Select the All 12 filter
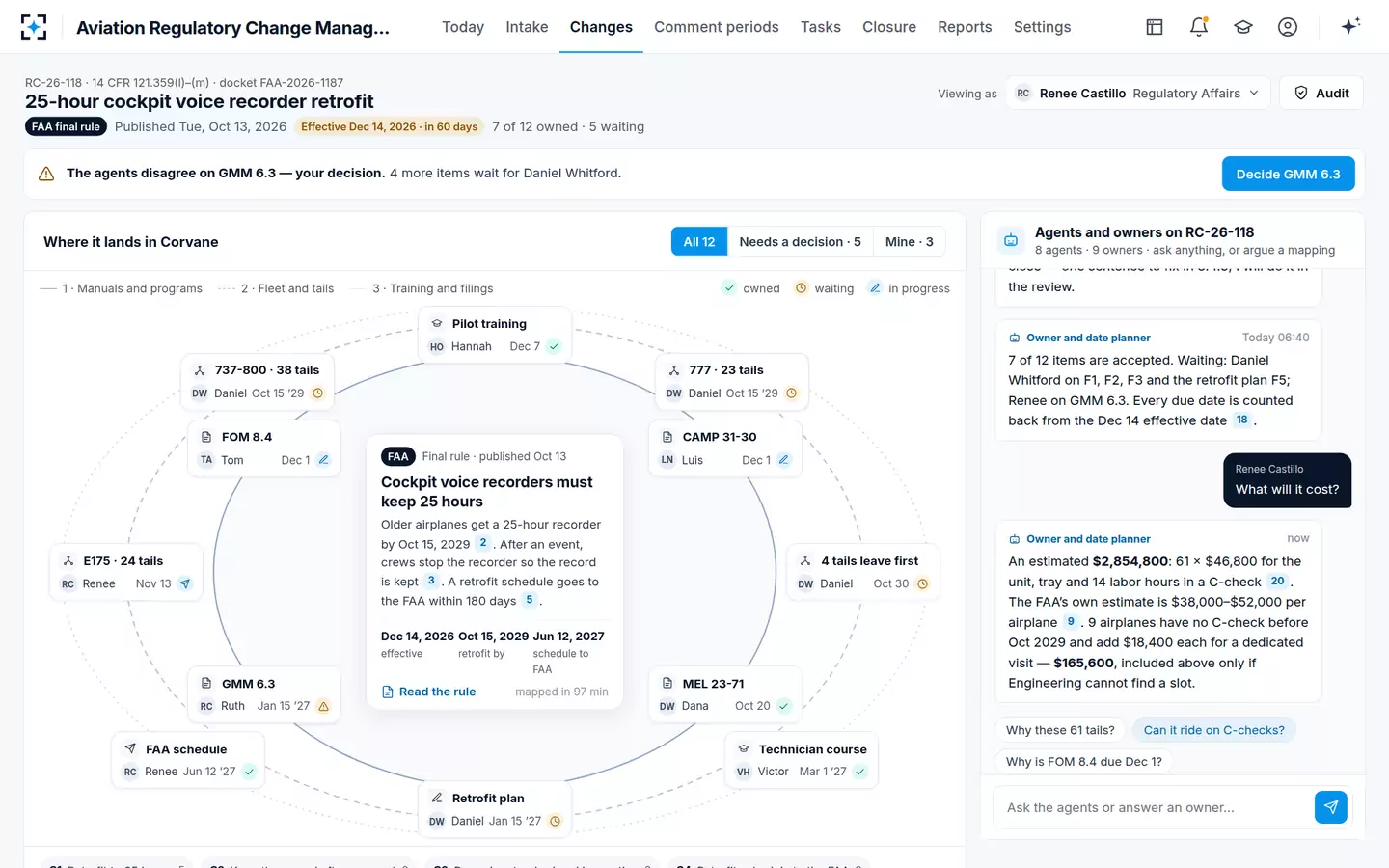Viewport: 1389px width, 868px height. (699, 242)
